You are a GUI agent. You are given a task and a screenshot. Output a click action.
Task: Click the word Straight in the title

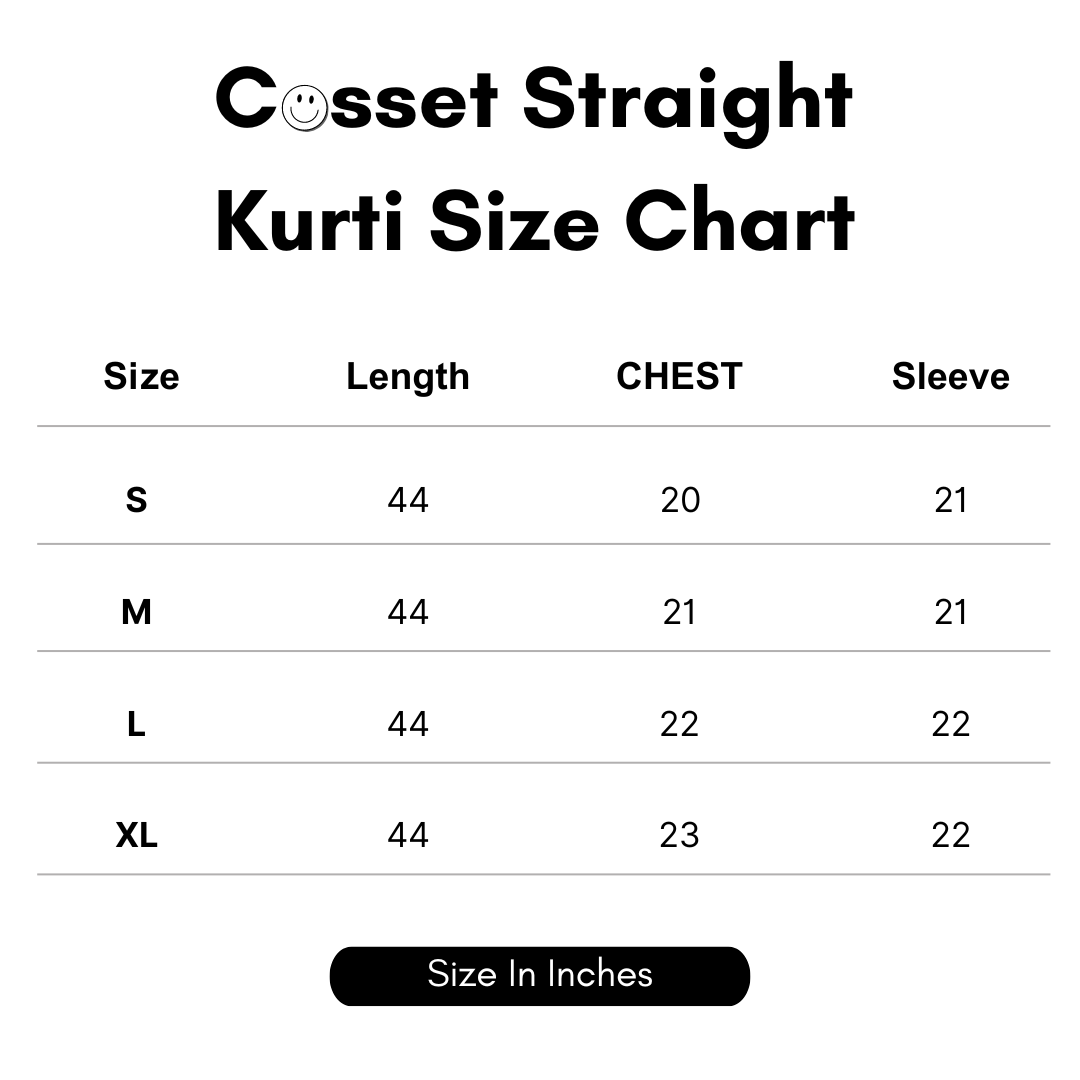pos(688,102)
